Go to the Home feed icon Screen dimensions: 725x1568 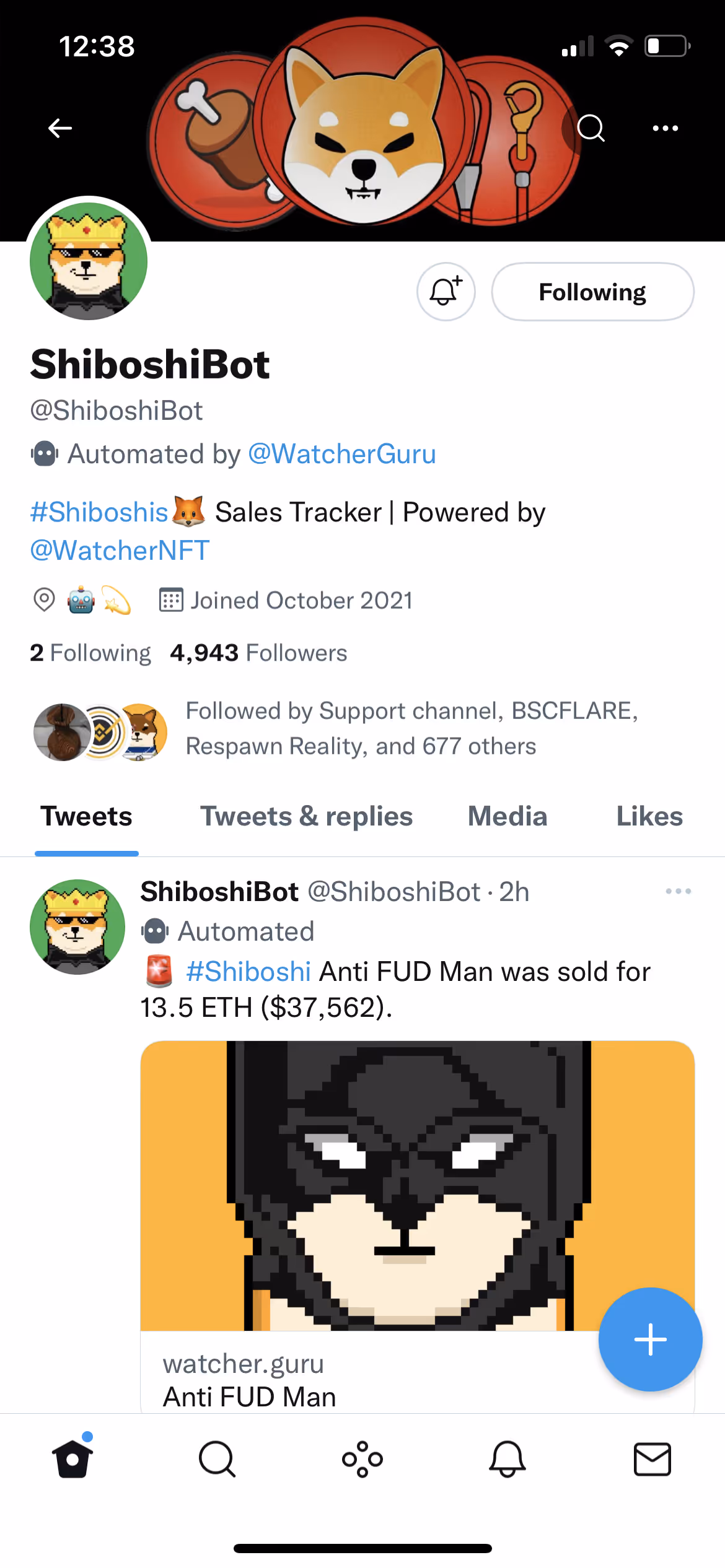coord(72,1459)
